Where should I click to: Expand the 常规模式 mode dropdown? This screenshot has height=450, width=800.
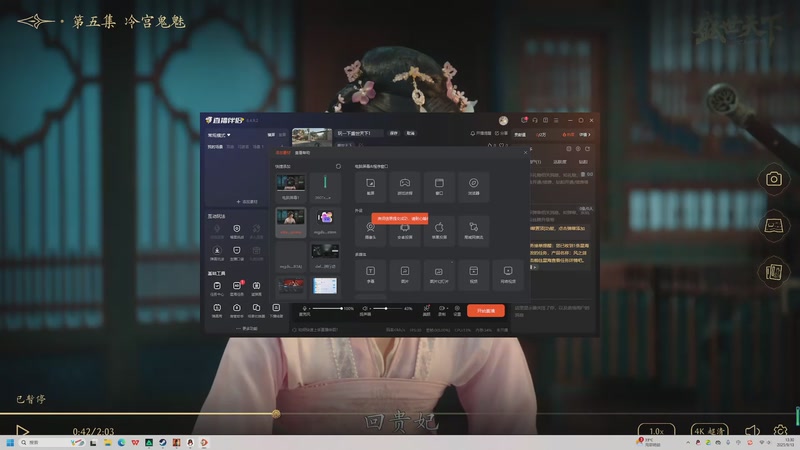coord(219,135)
